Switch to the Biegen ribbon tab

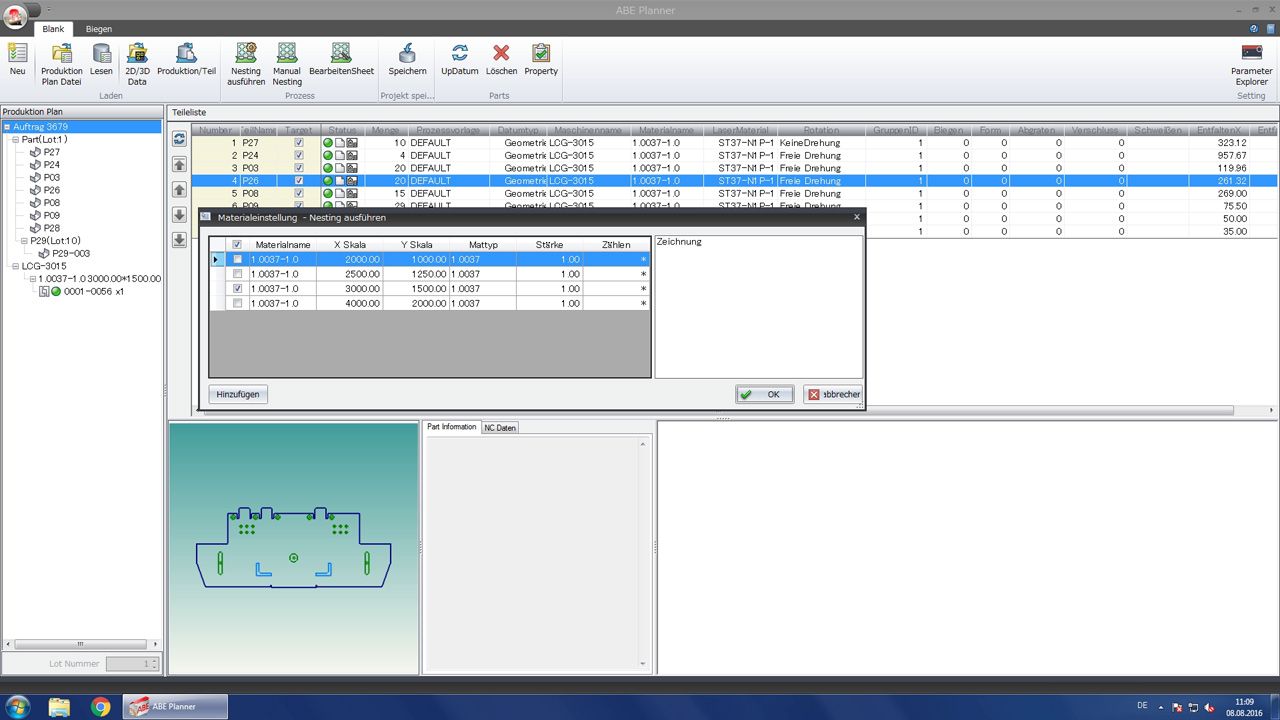pos(99,29)
